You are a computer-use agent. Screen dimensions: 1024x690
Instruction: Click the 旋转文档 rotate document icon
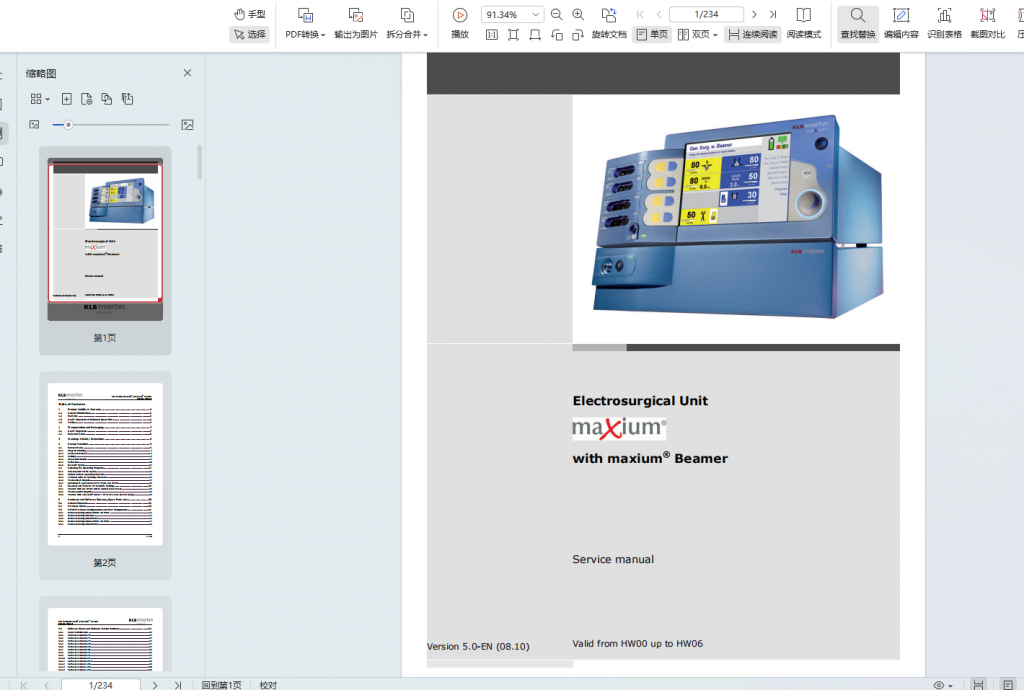click(609, 14)
